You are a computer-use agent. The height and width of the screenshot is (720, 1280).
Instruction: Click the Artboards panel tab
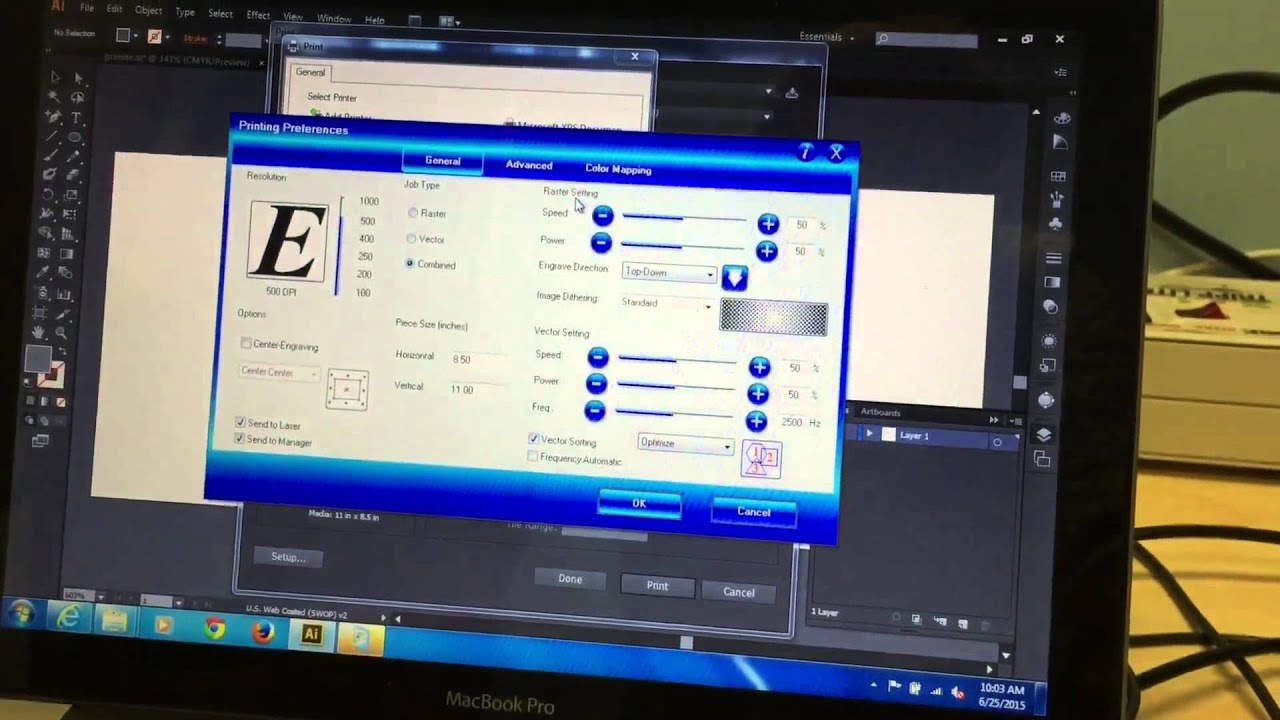[880, 412]
